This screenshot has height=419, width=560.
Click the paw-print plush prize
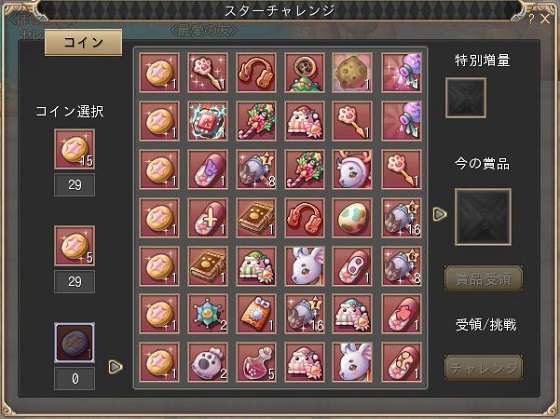tap(208, 363)
